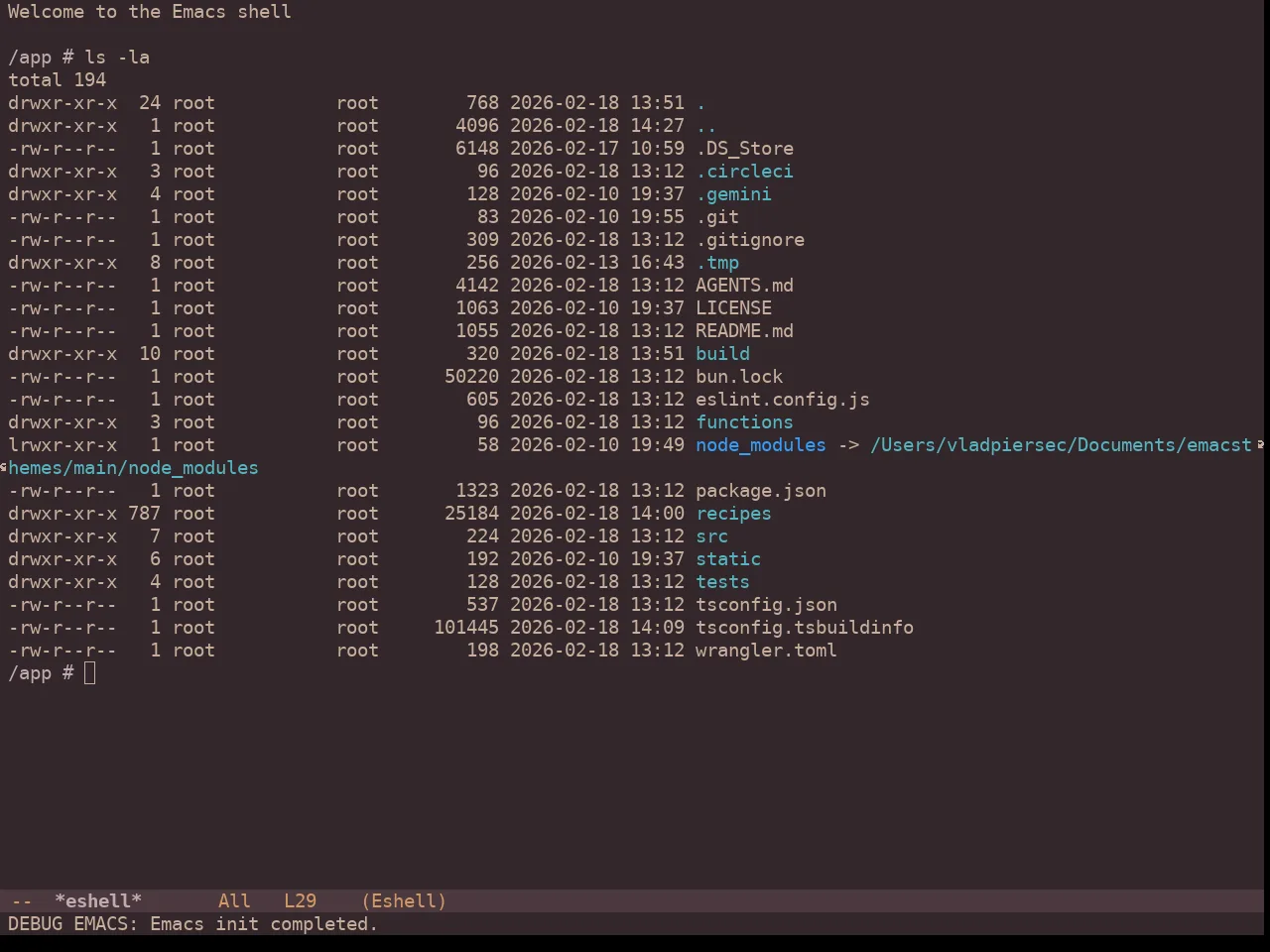
Task: Click the '2026-02-17 10:59' timestamp
Action: (597, 149)
